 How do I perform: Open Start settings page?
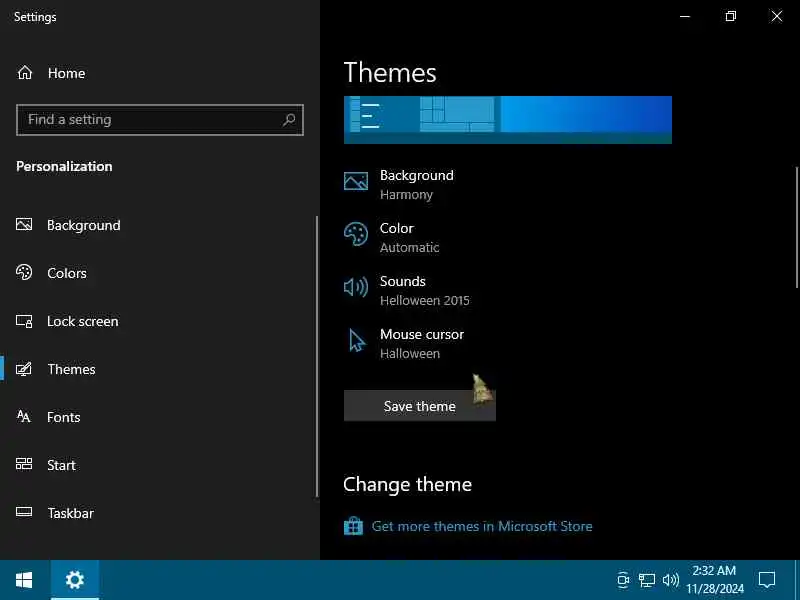coord(158,465)
